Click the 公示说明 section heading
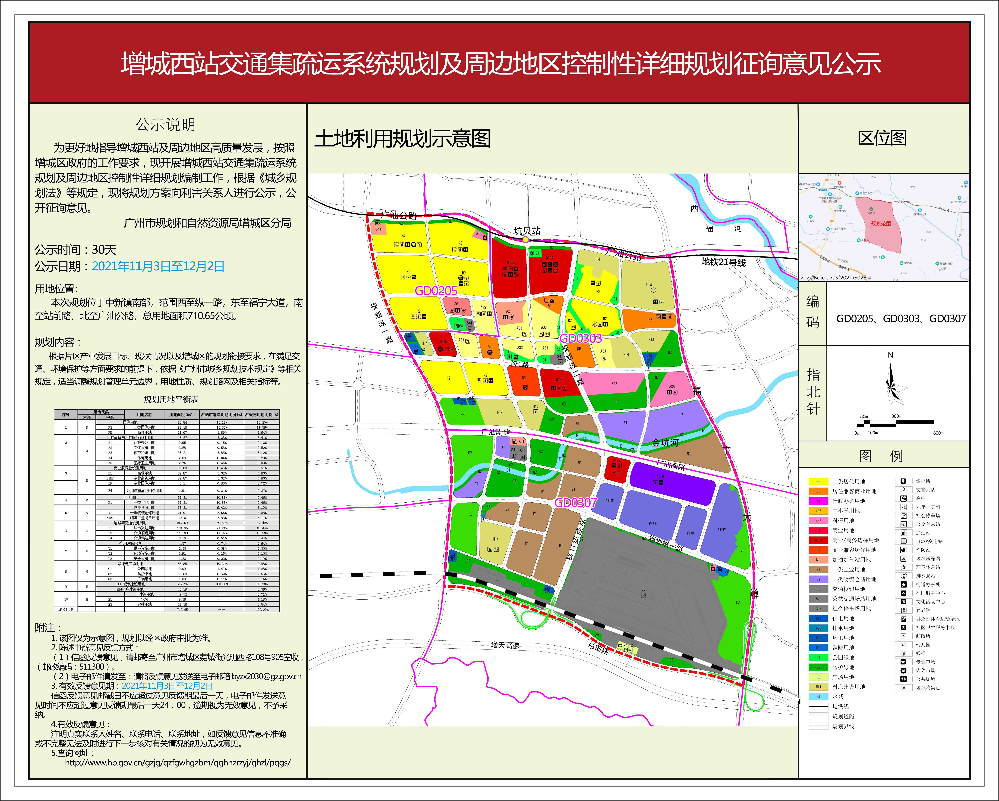The width and height of the screenshot is (999, 801). (166, 125)
